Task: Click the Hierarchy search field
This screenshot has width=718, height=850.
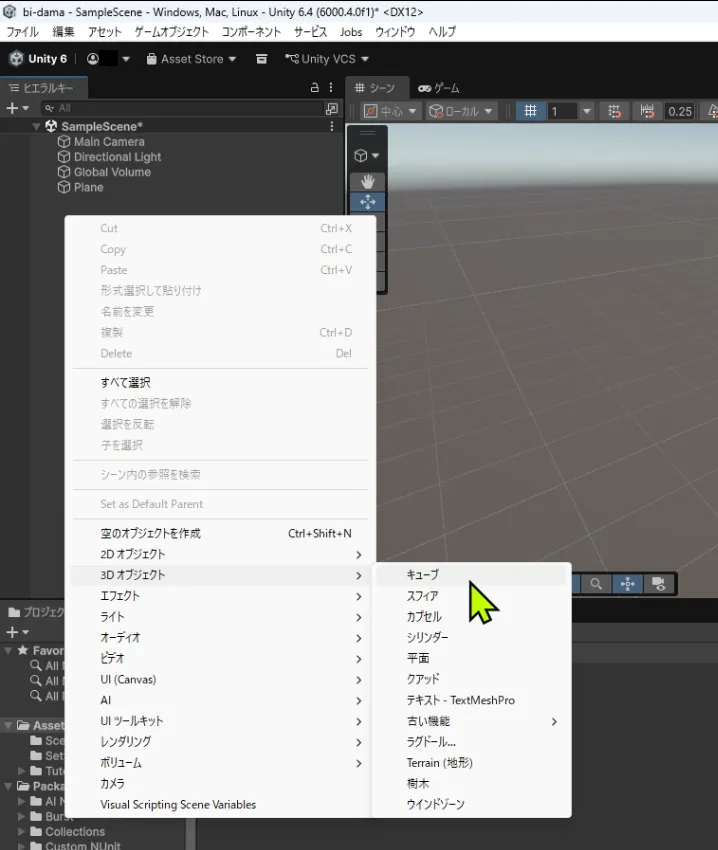Action: tap(182, 108)
